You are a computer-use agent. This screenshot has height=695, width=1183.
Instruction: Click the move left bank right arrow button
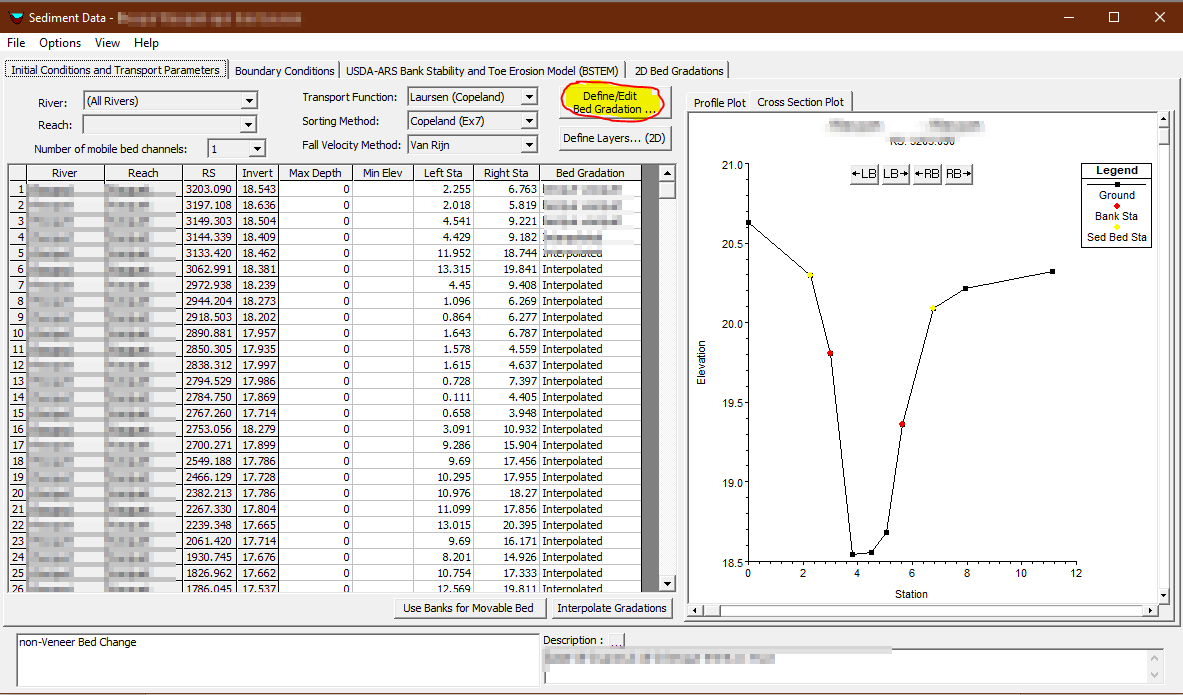(895, 174)
